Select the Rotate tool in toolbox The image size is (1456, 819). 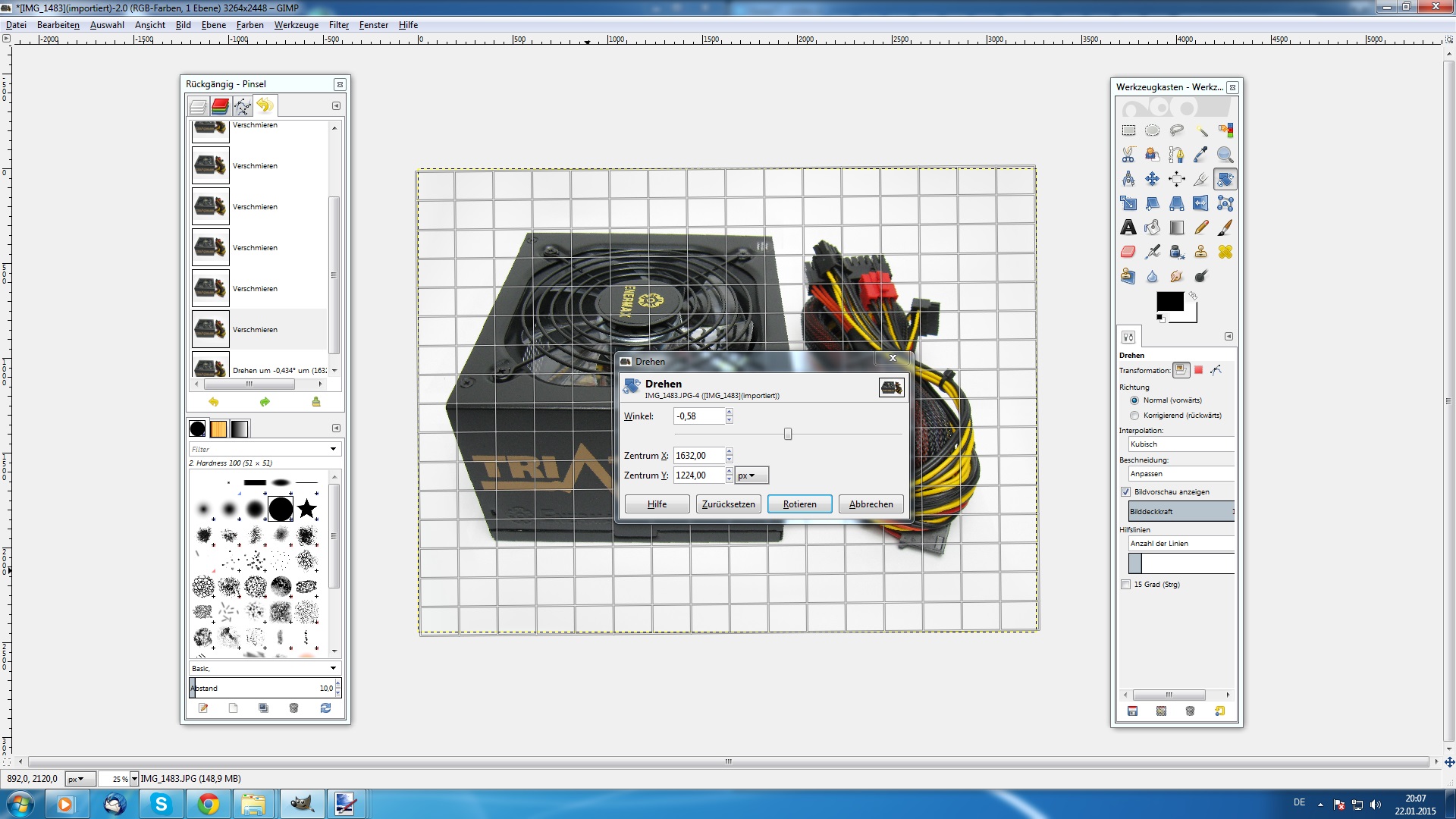coord(1225,179)
